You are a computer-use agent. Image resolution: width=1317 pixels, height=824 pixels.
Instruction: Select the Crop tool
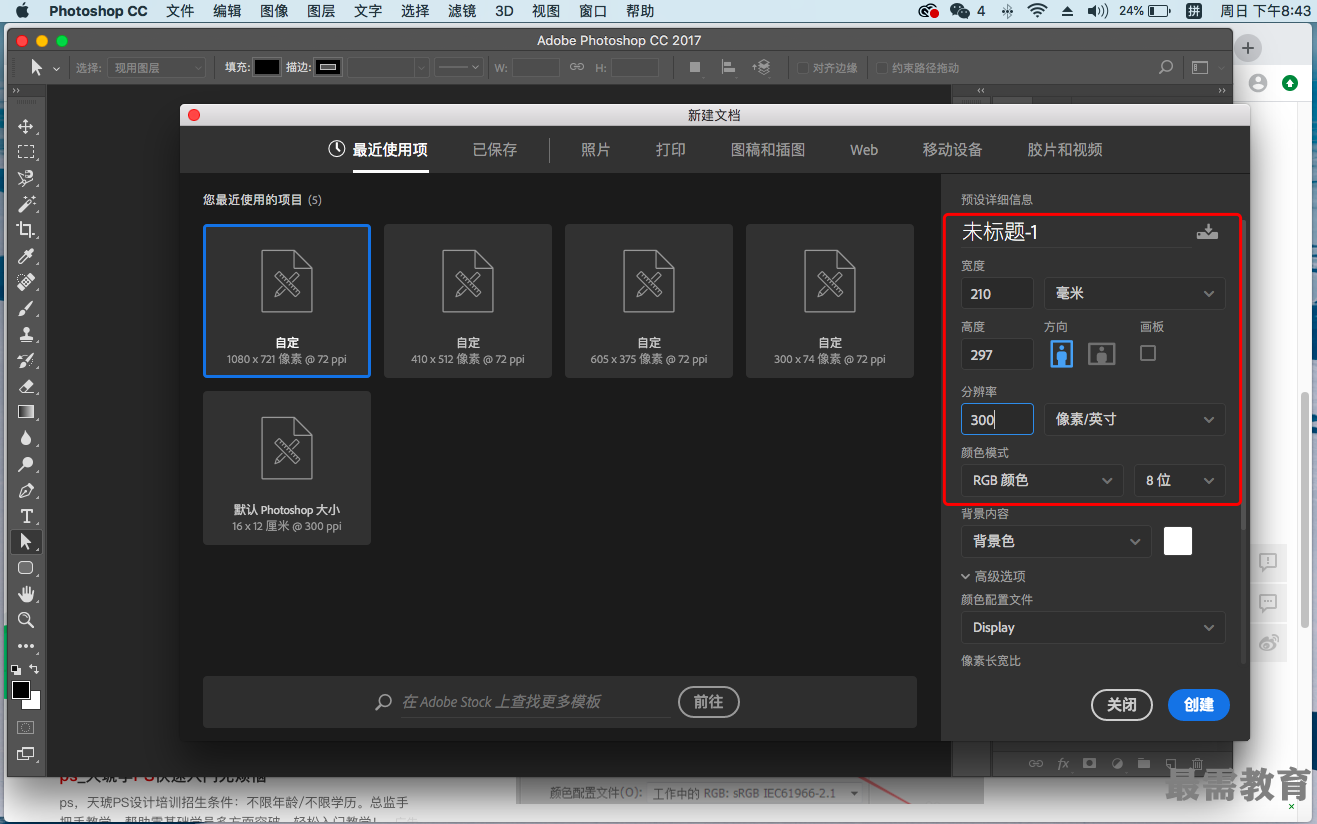[26, 231]
